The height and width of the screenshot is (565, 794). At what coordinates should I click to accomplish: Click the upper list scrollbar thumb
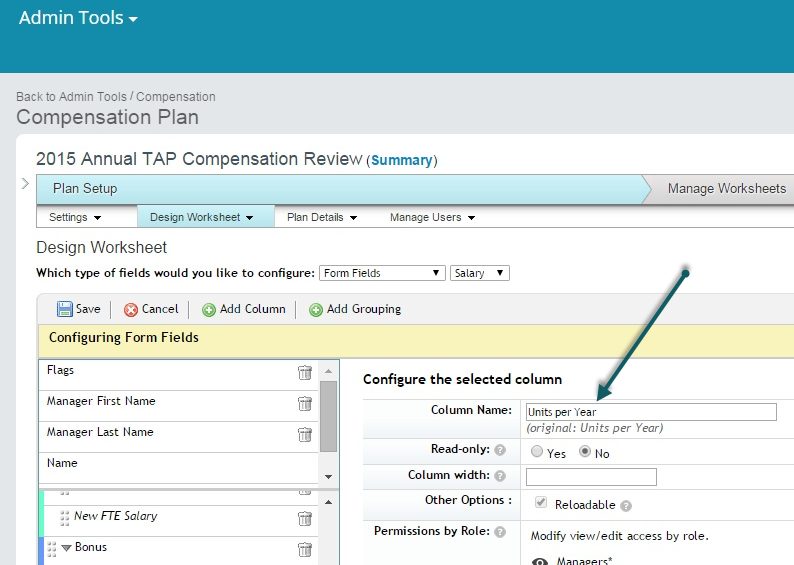click(x=329, y=416)
